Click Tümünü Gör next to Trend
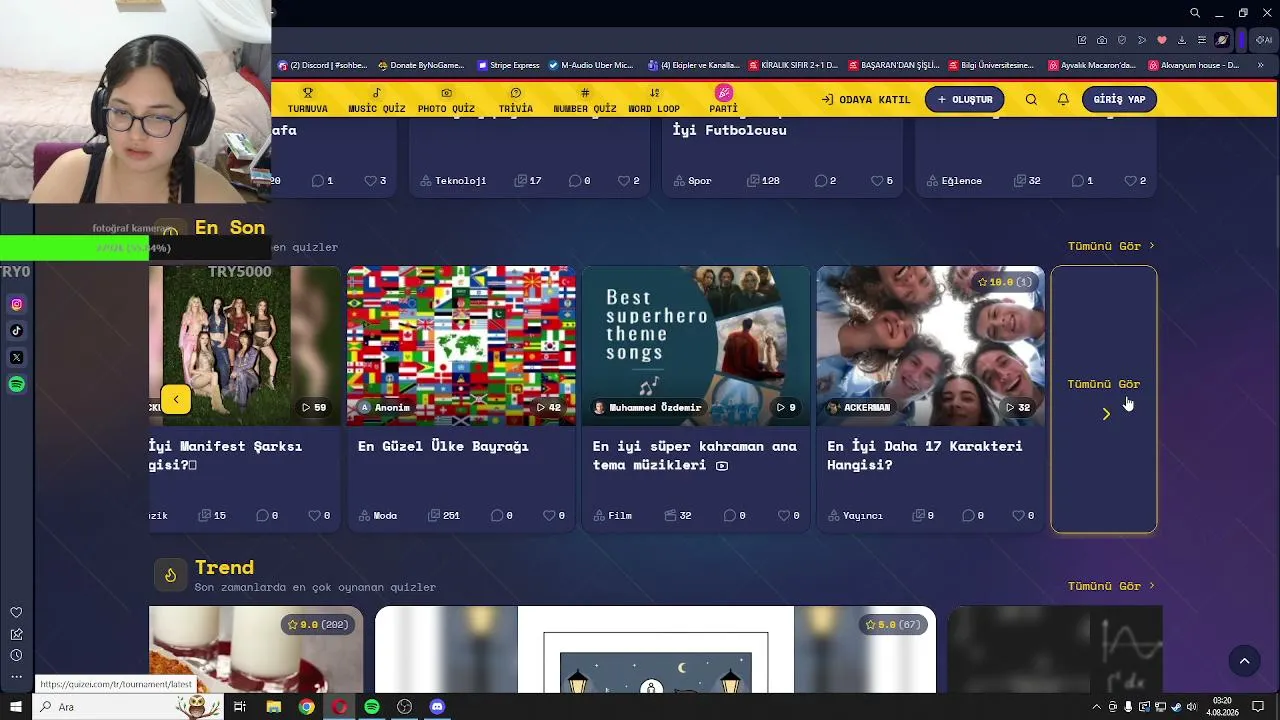This screenshot has height=720, width=1280. pos(1111,586)
